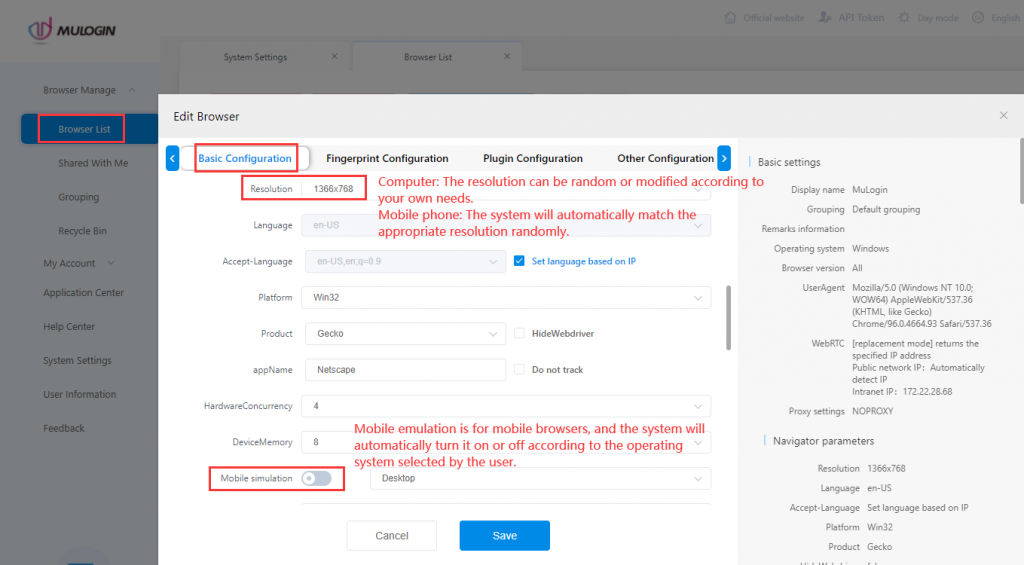
Task: Click the Day mode link
Action: tap(938, 18)
